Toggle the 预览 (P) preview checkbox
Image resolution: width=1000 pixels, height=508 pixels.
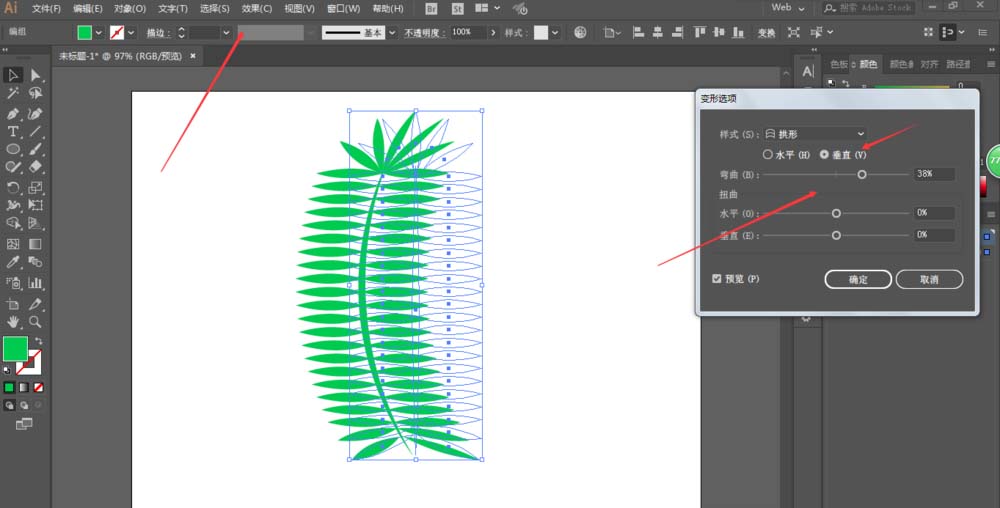coord(717,279)
